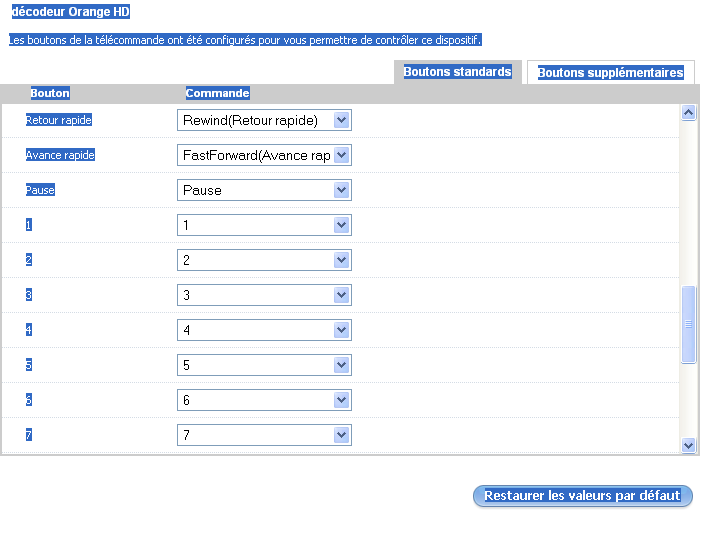The height and width of the screenshot is (550, 704).
Task: Click the vertical scrollbar thumb
Action: point(688,324)
